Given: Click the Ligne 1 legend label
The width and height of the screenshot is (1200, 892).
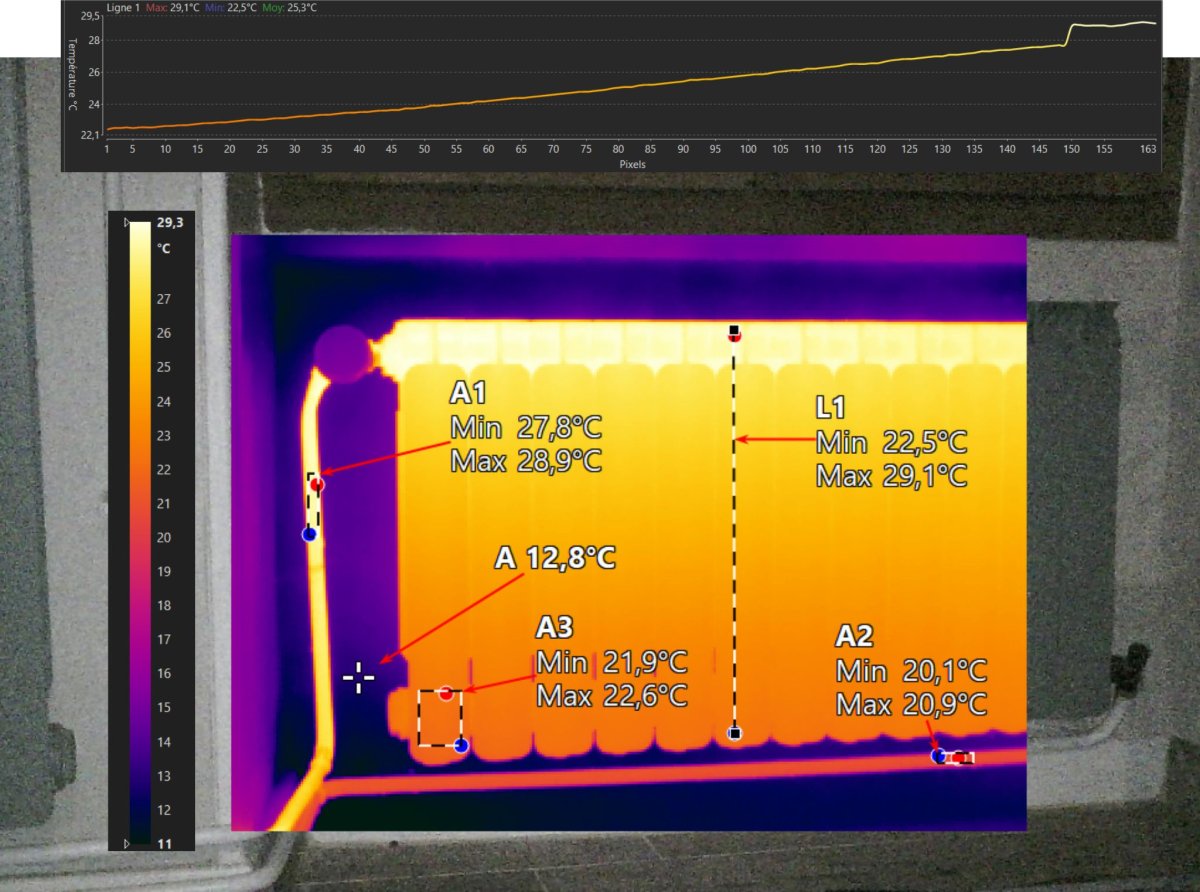Looking at the screenshot, I should coord(125,8).
